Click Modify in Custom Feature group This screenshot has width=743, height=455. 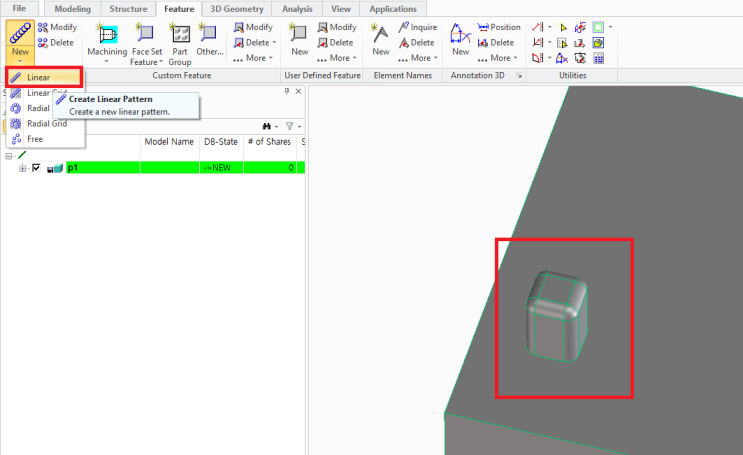coord(253,27)
